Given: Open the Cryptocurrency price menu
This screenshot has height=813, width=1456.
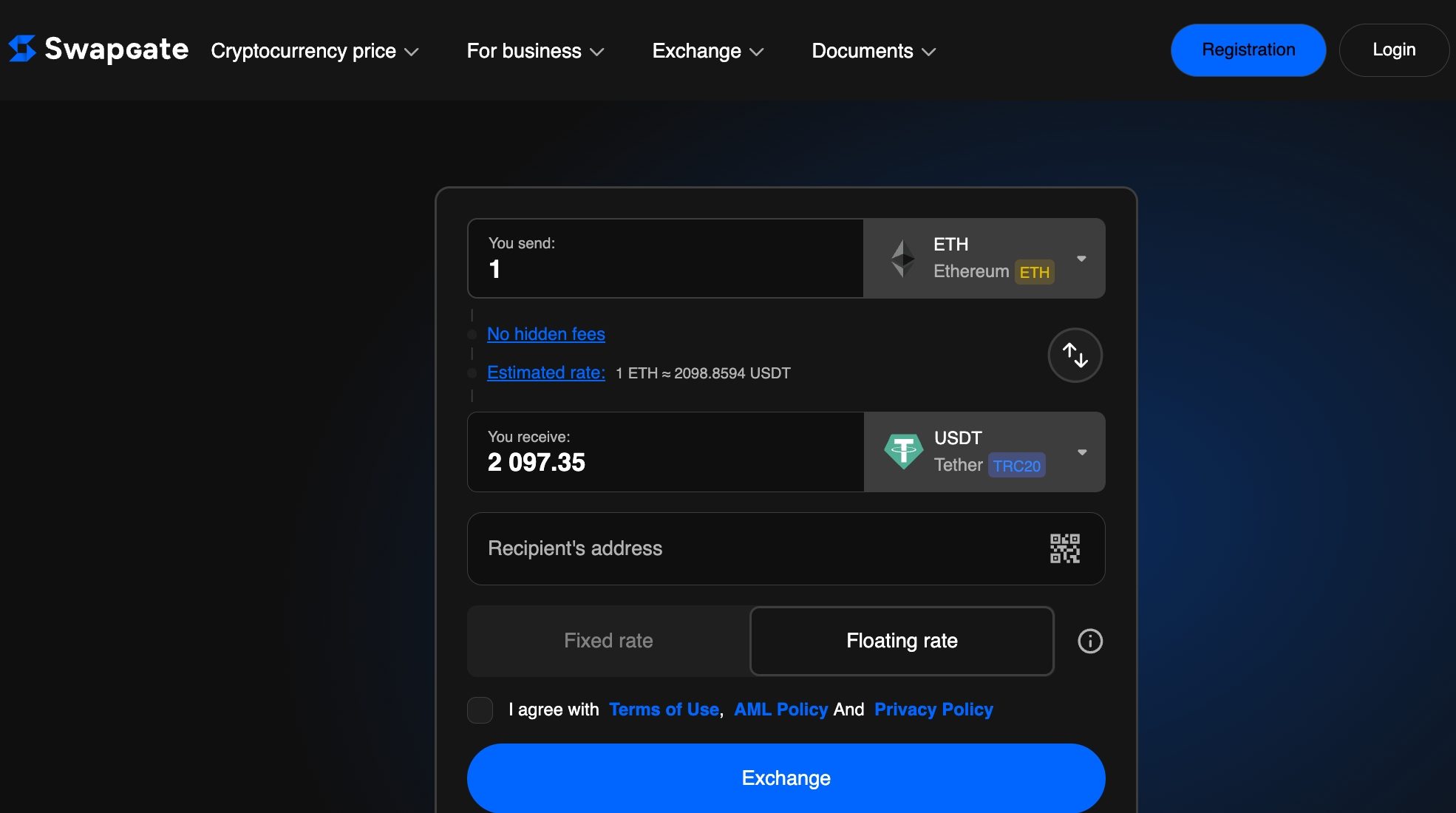Looking at the screenshot, I should [313, 50].
